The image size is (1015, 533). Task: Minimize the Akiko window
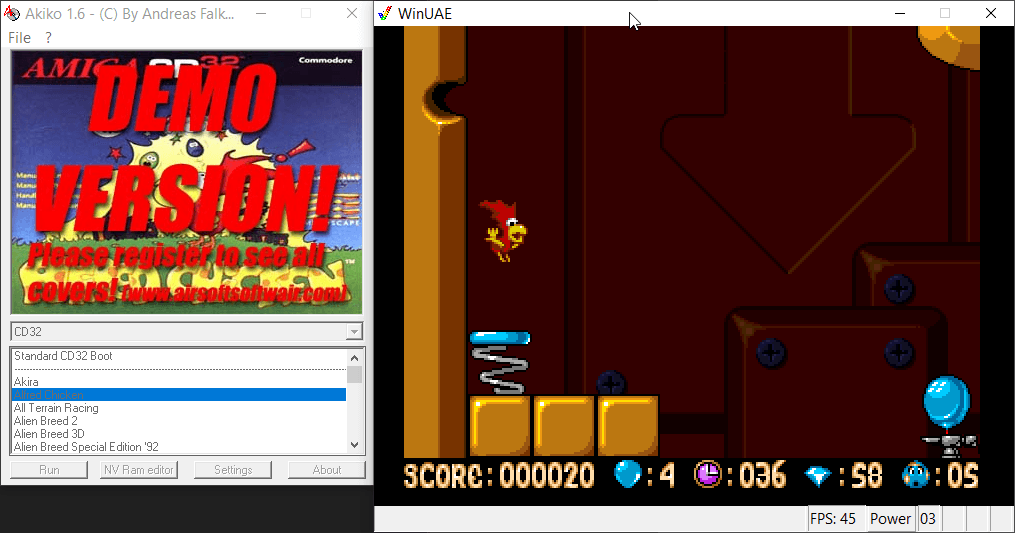click(x=261, y=14)
